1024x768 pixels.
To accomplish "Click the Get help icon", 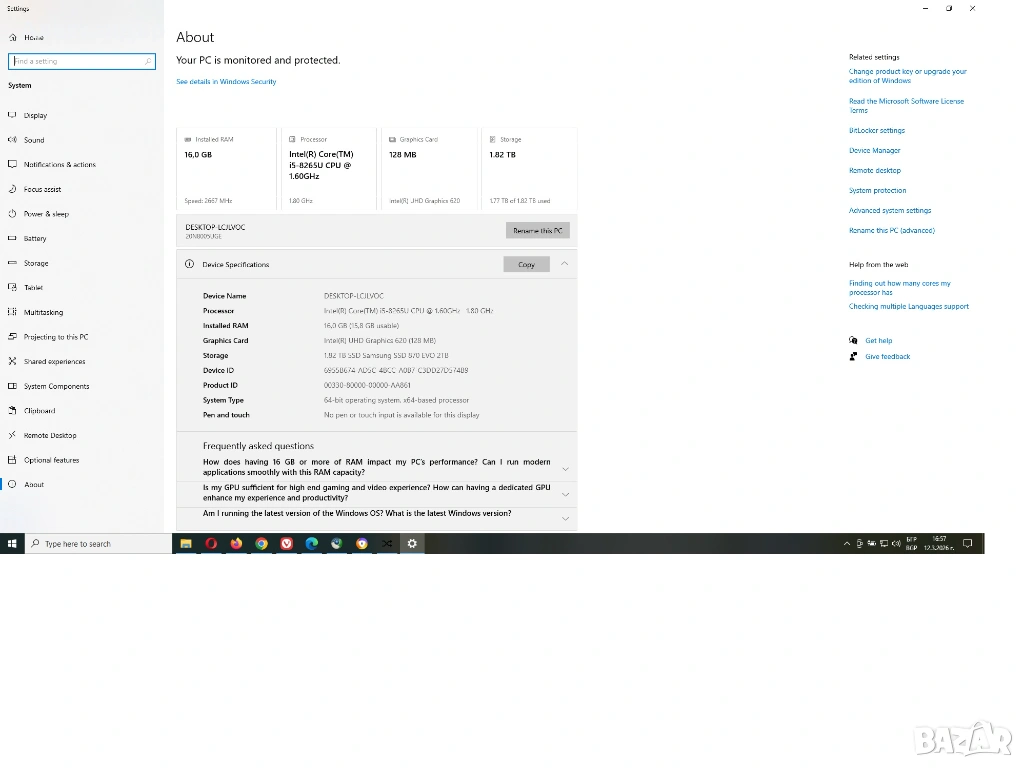I will (853, 341).
